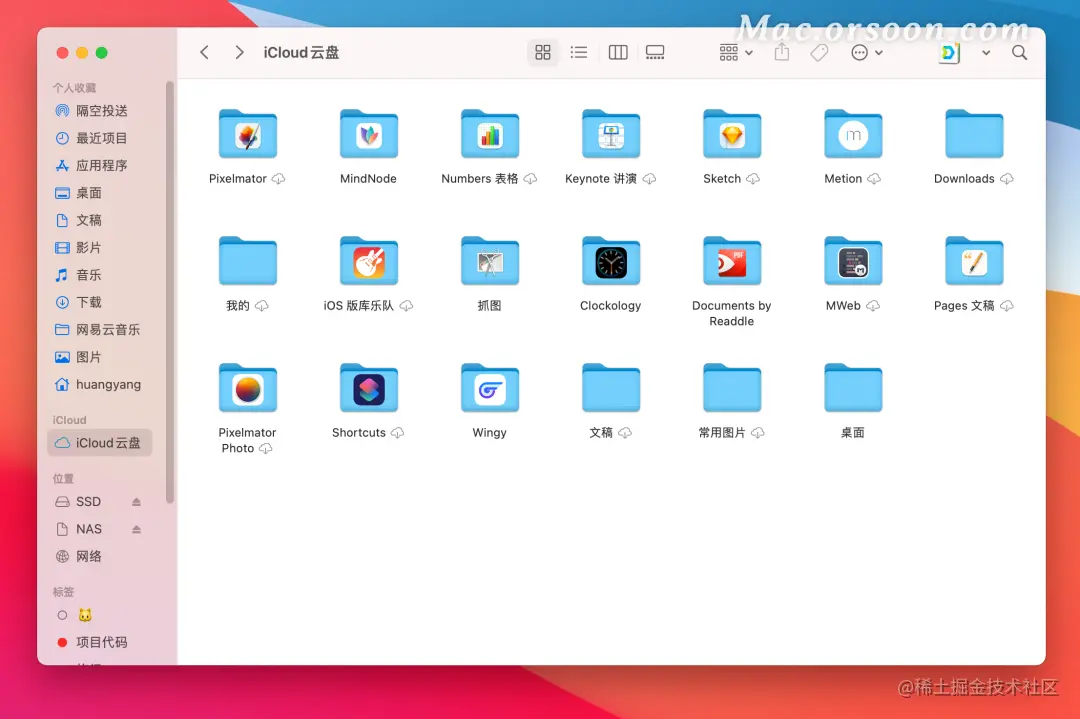Select the 常用图片 folder

731,388
